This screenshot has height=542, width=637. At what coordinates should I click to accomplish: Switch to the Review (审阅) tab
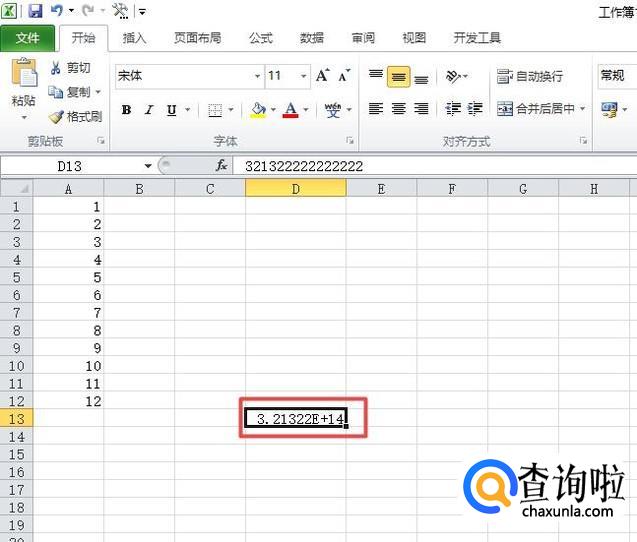[363, 38]
